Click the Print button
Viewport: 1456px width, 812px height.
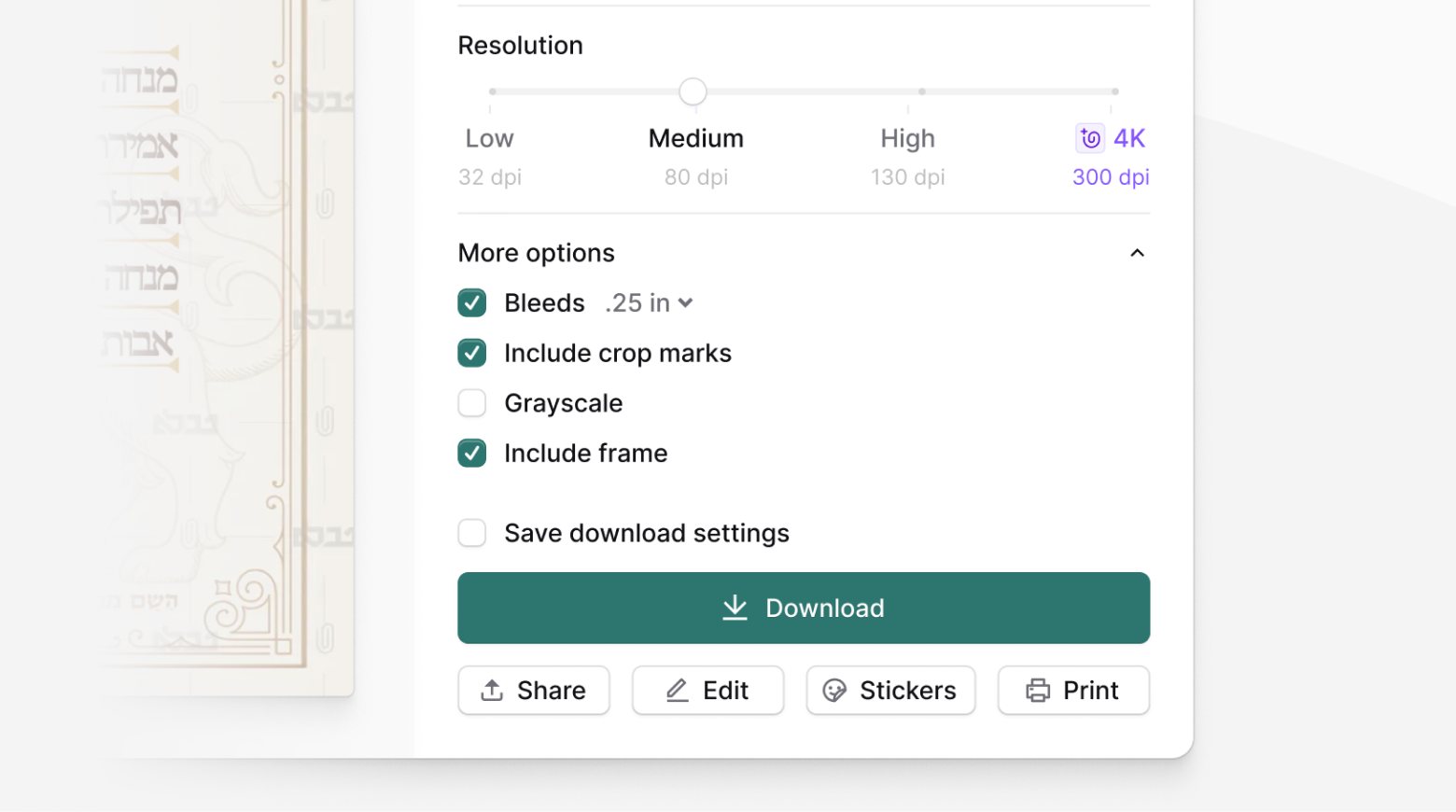[x=1073, y=691]
